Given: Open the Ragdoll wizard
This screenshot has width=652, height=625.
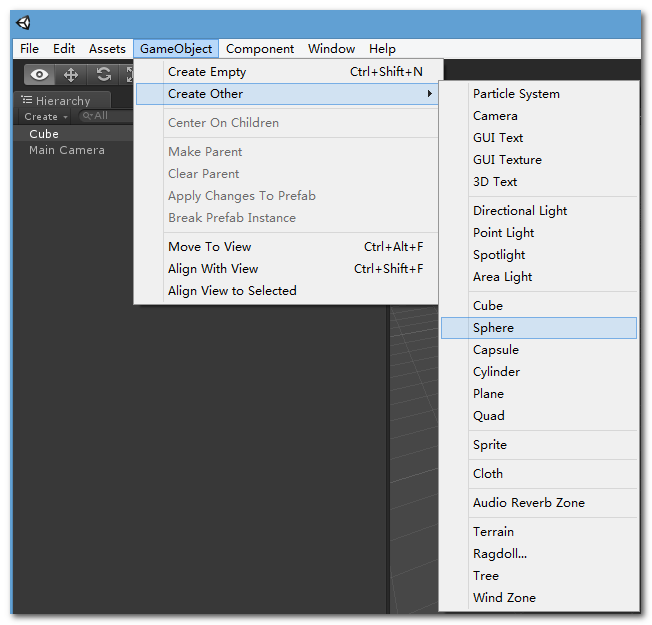Looking at the screenshot, I should point(539,554).
